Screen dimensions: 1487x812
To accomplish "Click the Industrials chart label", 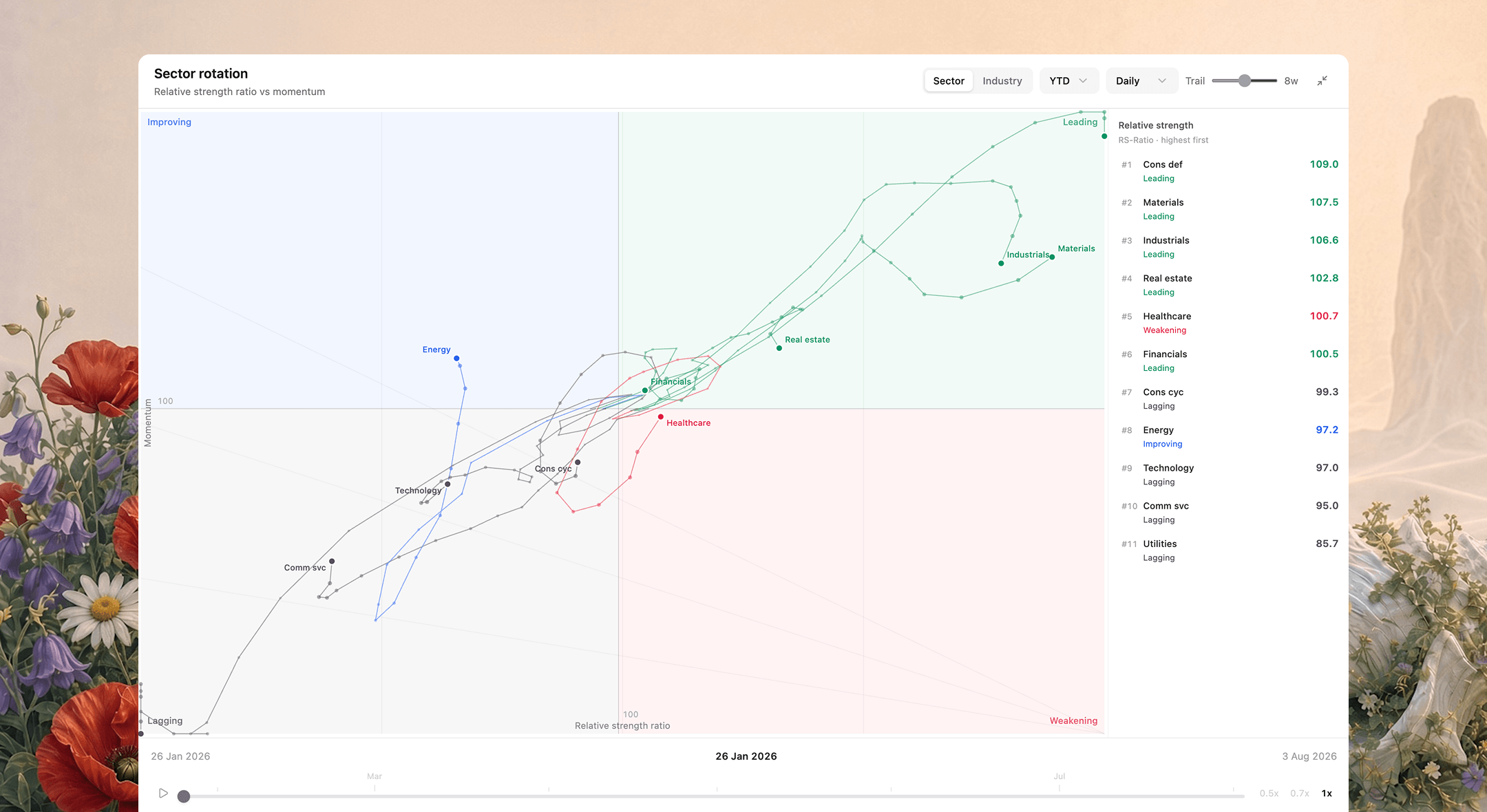I will click(1028, 255).
